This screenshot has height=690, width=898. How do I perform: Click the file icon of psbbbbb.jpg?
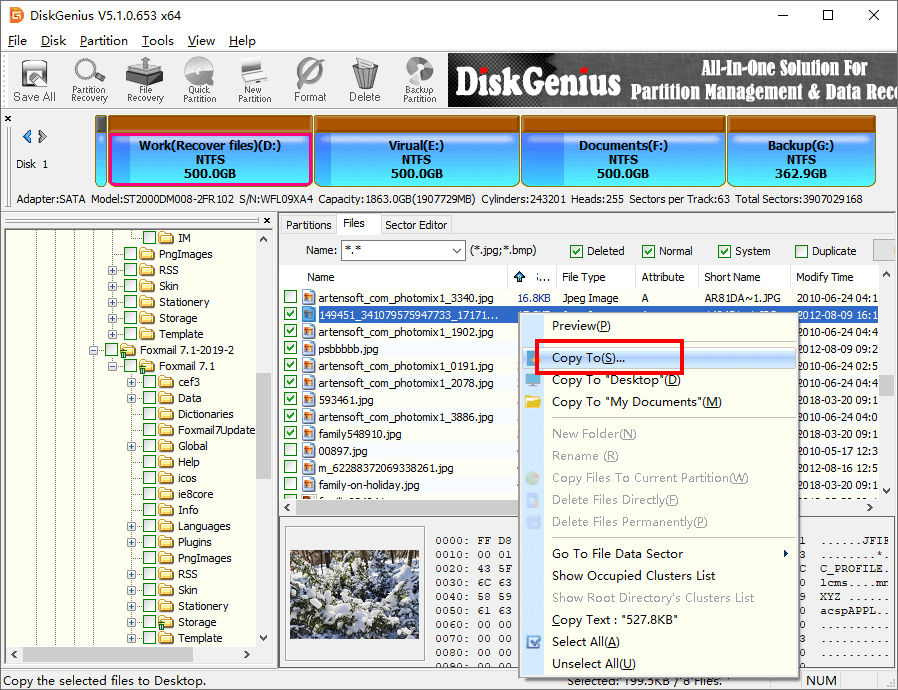tap(309, 349)
